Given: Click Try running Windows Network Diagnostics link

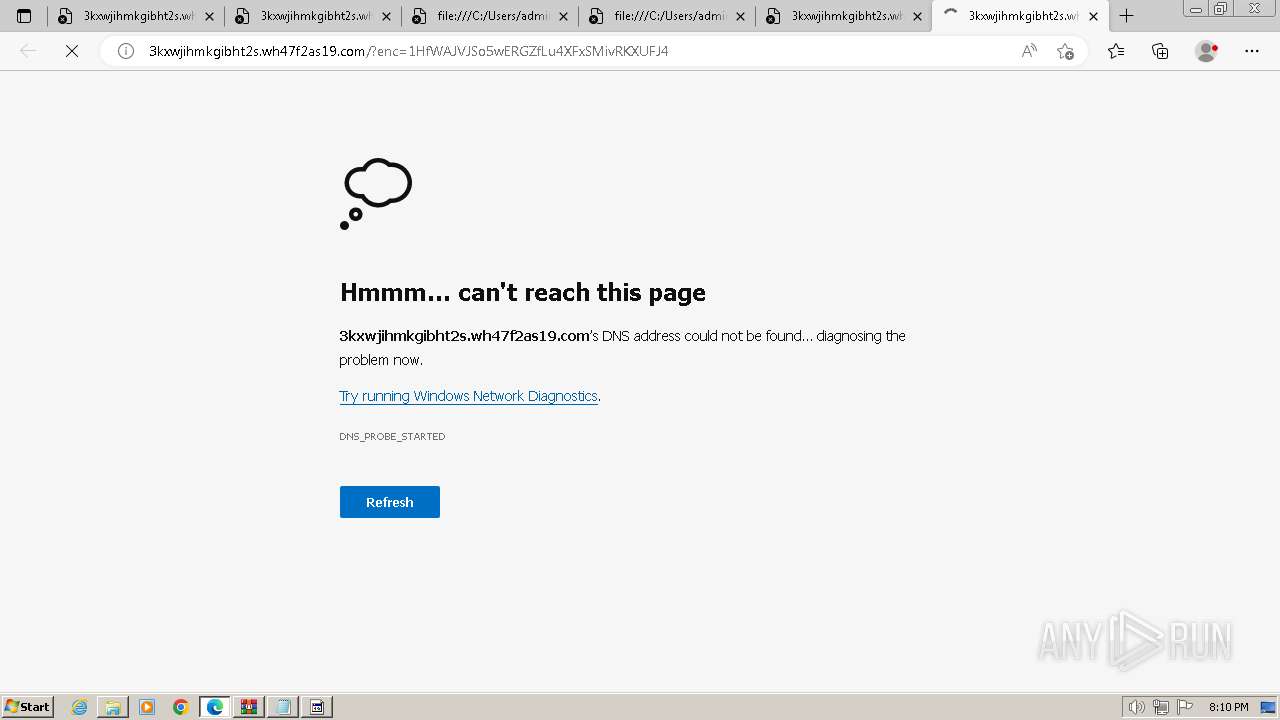Looking at the screenshot, I should coord(468,396).
